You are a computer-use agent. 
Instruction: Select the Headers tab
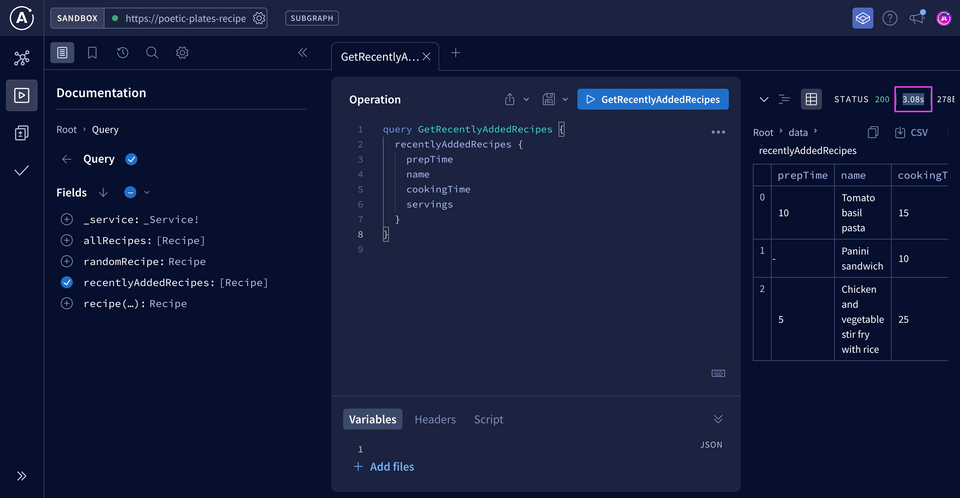(x=435, y=419)
